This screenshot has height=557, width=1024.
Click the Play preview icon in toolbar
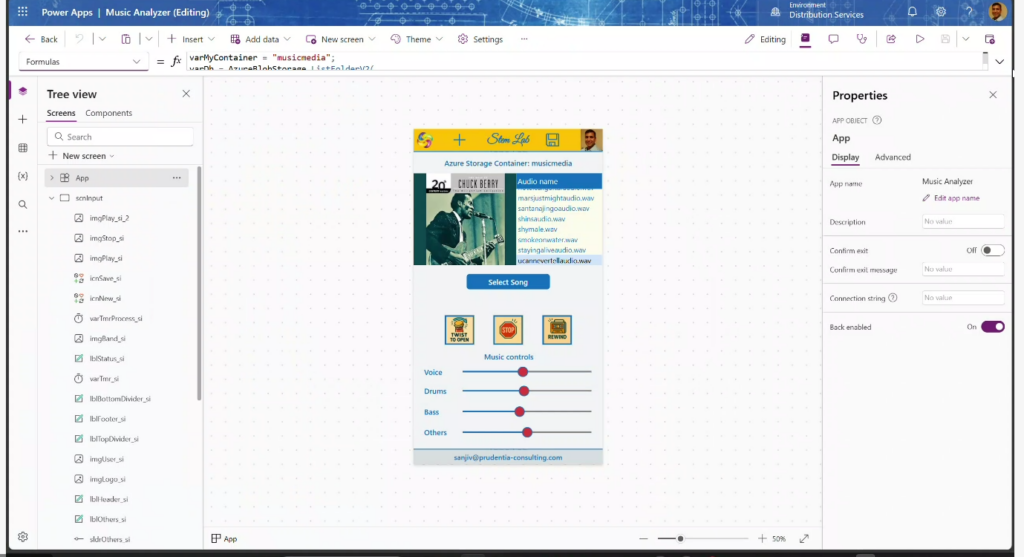(x=919, y=39)
